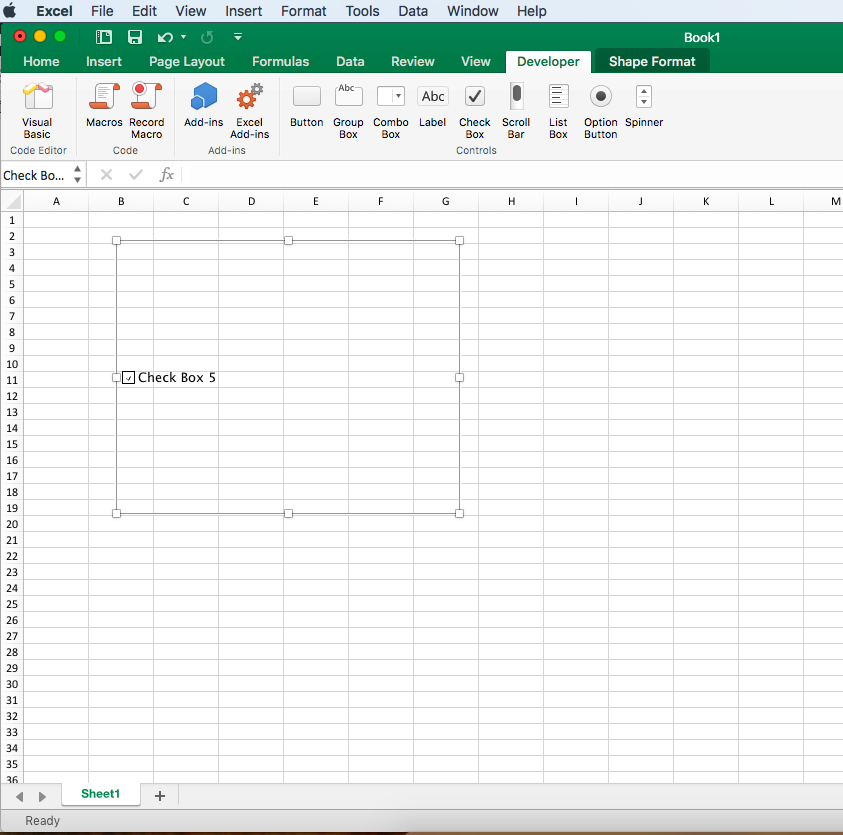The image size is (843, 835).
Task: Click the formula bar cancel X
Action: click(106, 175)
